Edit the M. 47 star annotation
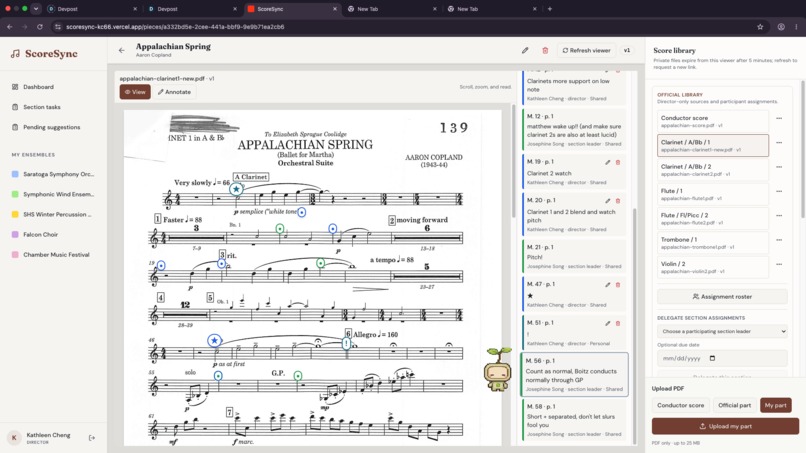806x453 pixels. (608, 284)
